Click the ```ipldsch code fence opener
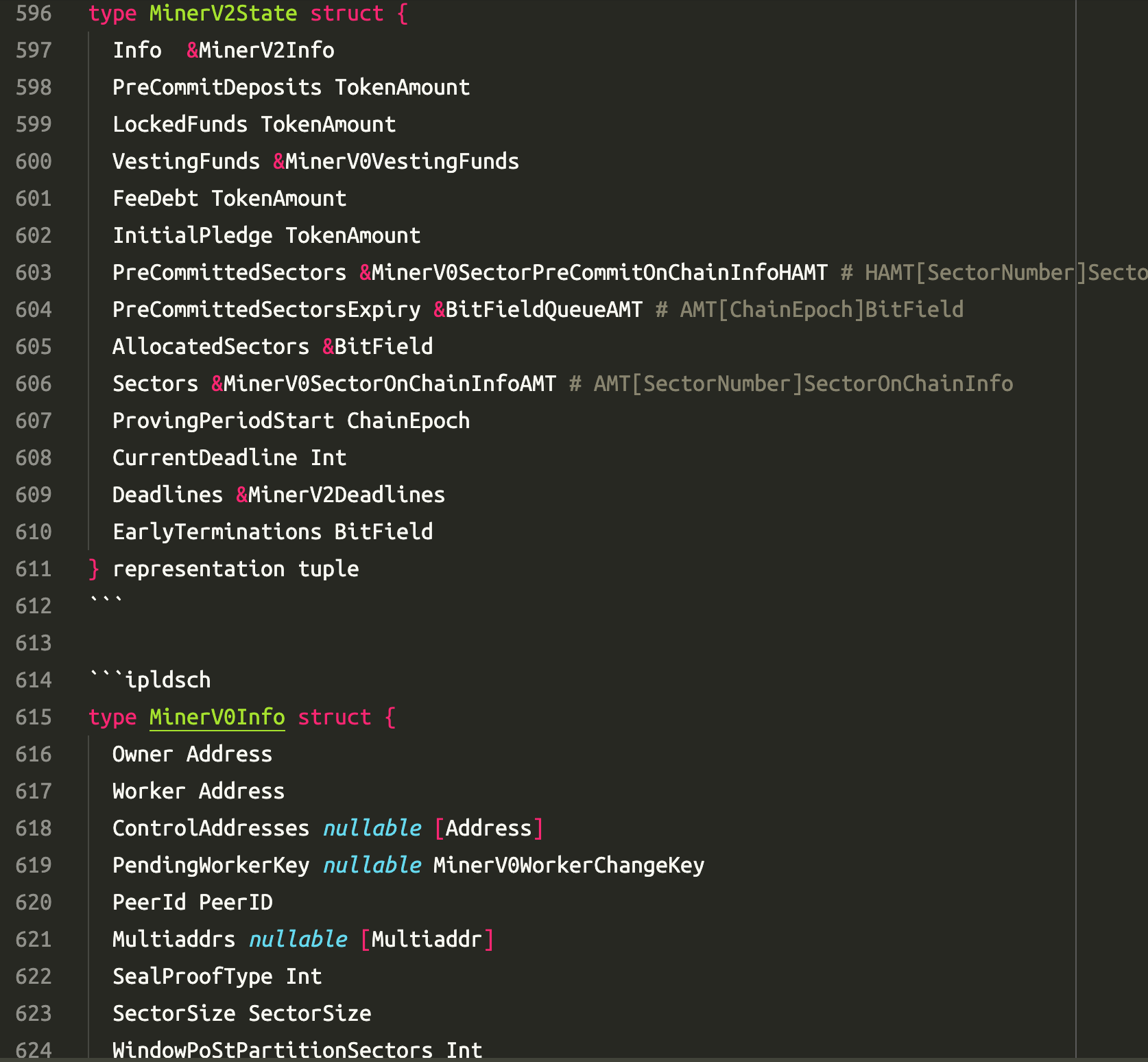This screenshot has width=1148, height=1062. tap(150, 680)
